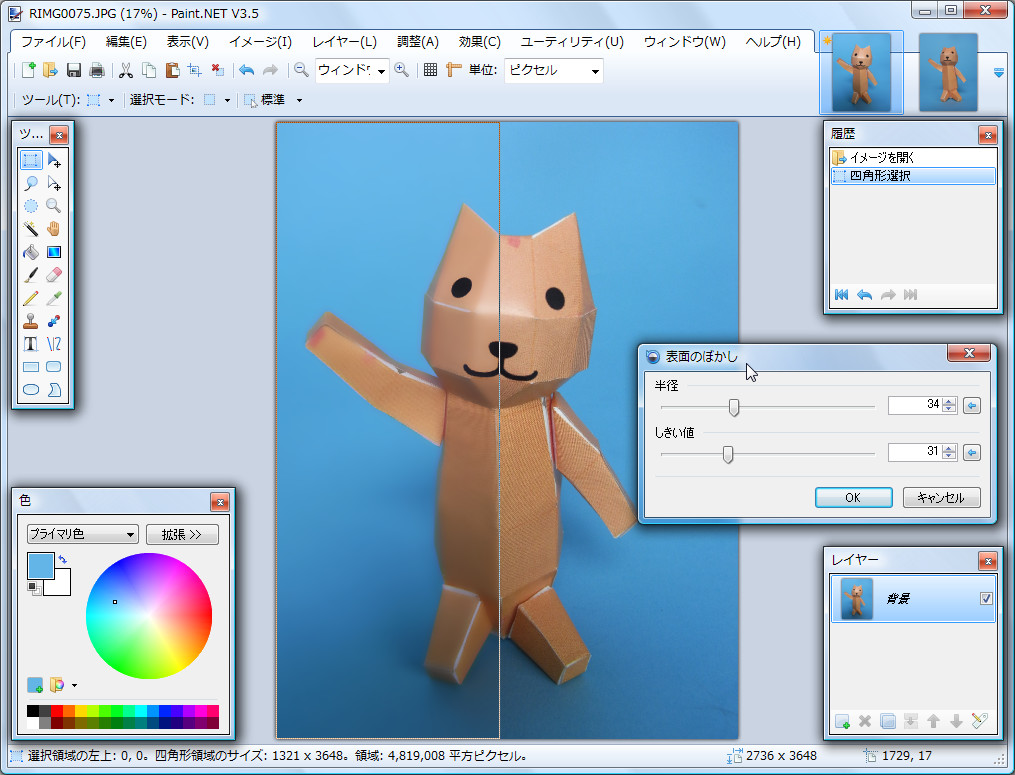The image size is (1015, 775).
Task: Pick the Clone Stamp tool
Action: point(31,321)
